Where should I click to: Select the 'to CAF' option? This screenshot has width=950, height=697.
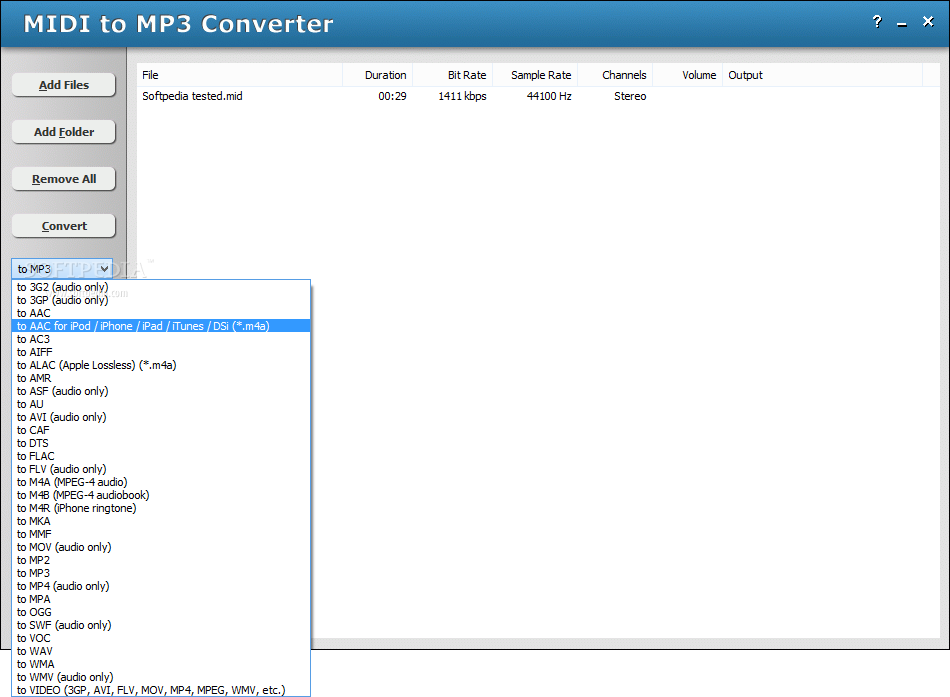(161, 430)
